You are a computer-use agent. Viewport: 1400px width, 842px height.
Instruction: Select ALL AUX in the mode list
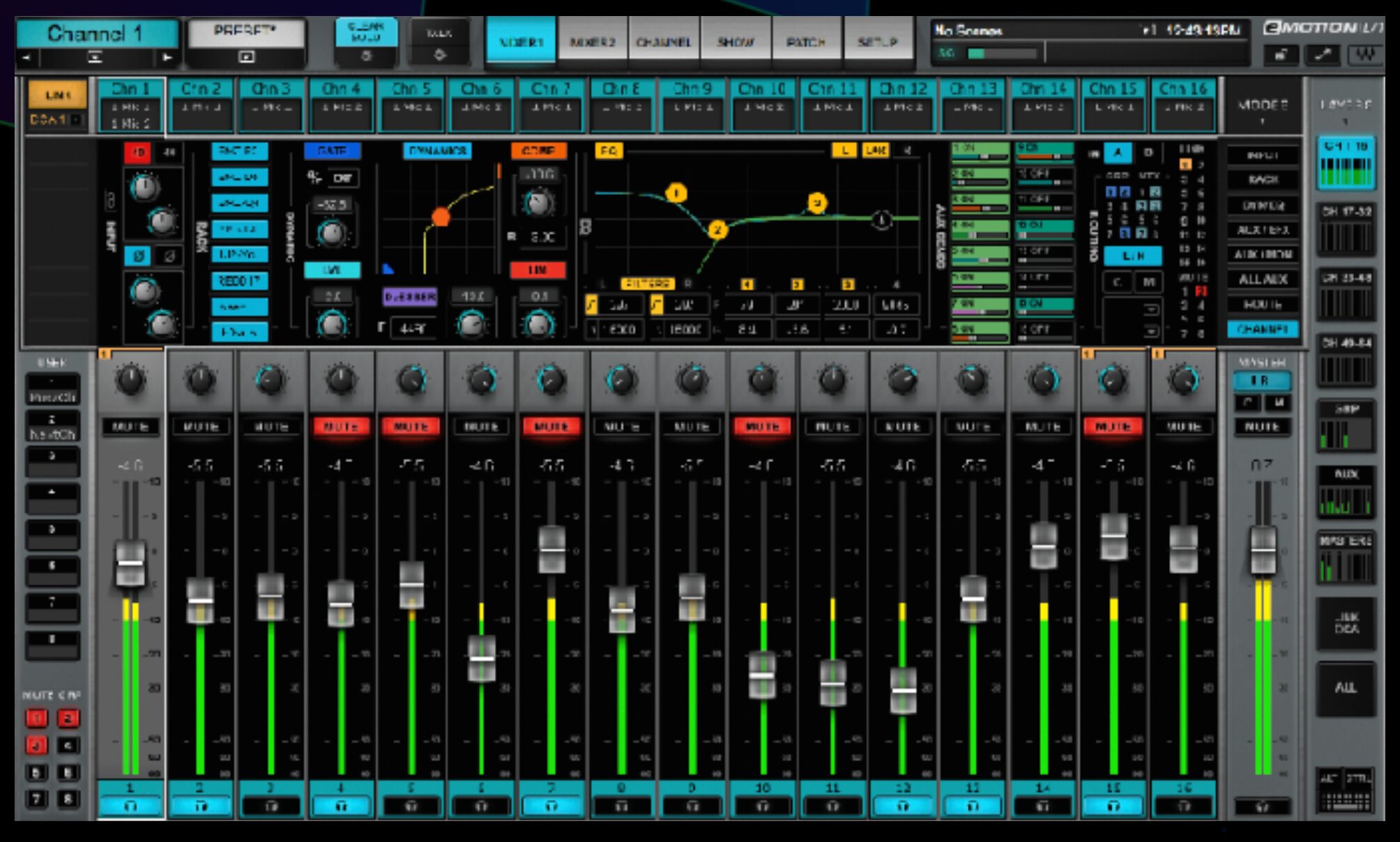pyautogui.click(x=1263, y=280)
